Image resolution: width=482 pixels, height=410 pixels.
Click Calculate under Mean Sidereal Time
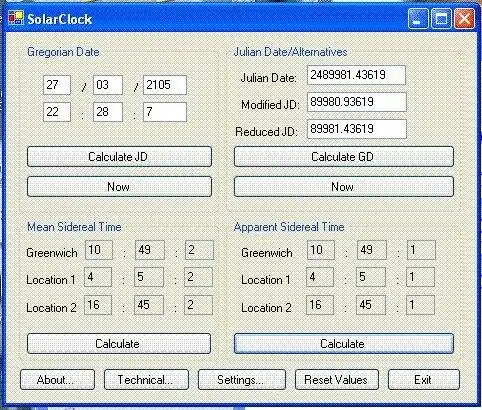119,344
